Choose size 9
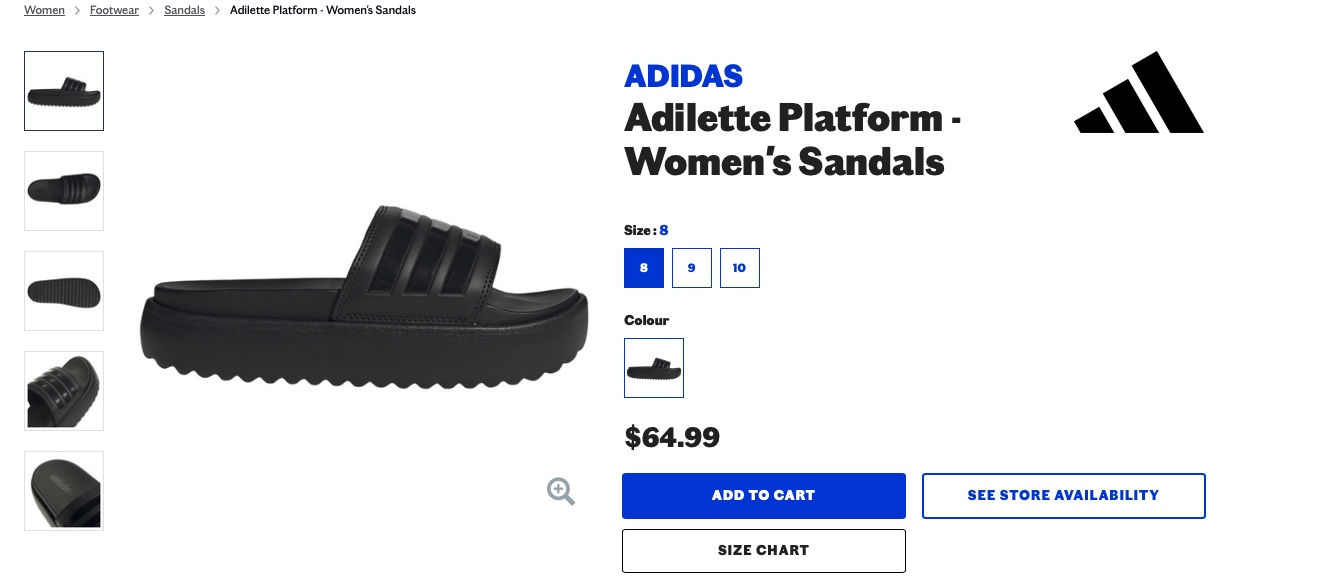Image resolution: width=1338 pixels, height=587 pixels. (x=692, y=268)
